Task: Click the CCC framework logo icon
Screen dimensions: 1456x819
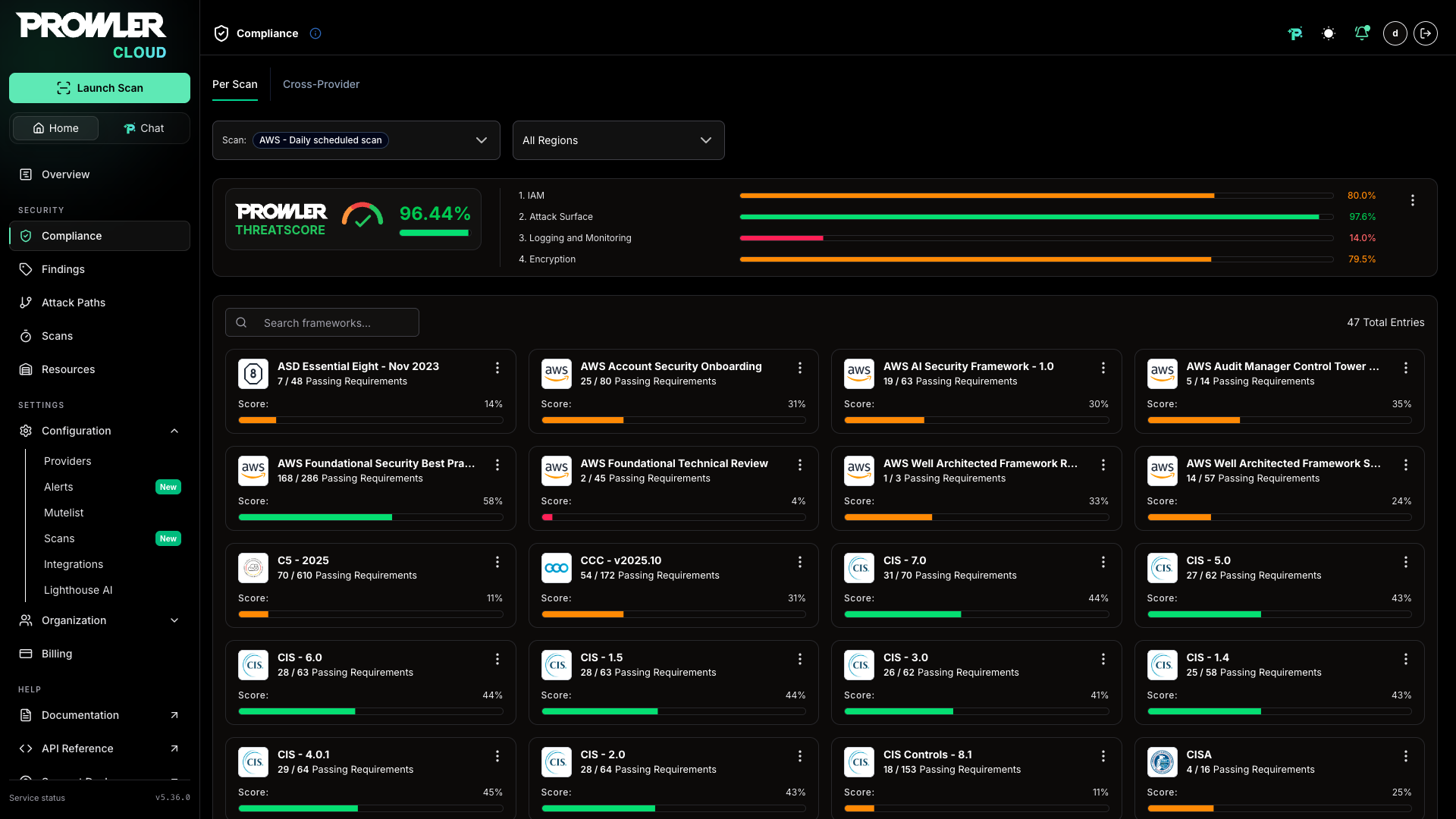Action: click(x=557, y=568)
